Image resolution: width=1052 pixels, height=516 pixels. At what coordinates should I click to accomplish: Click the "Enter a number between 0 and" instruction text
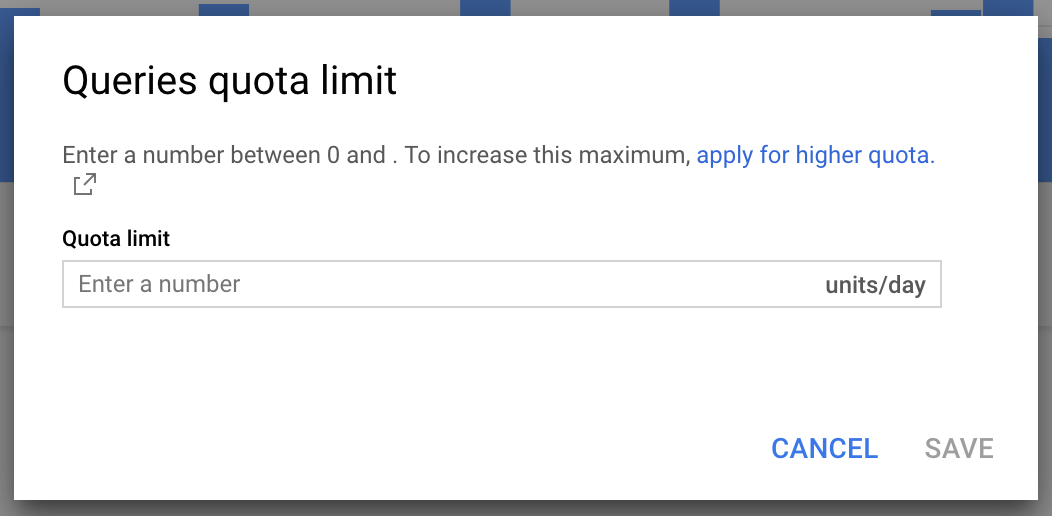click(x=224, y=156)
